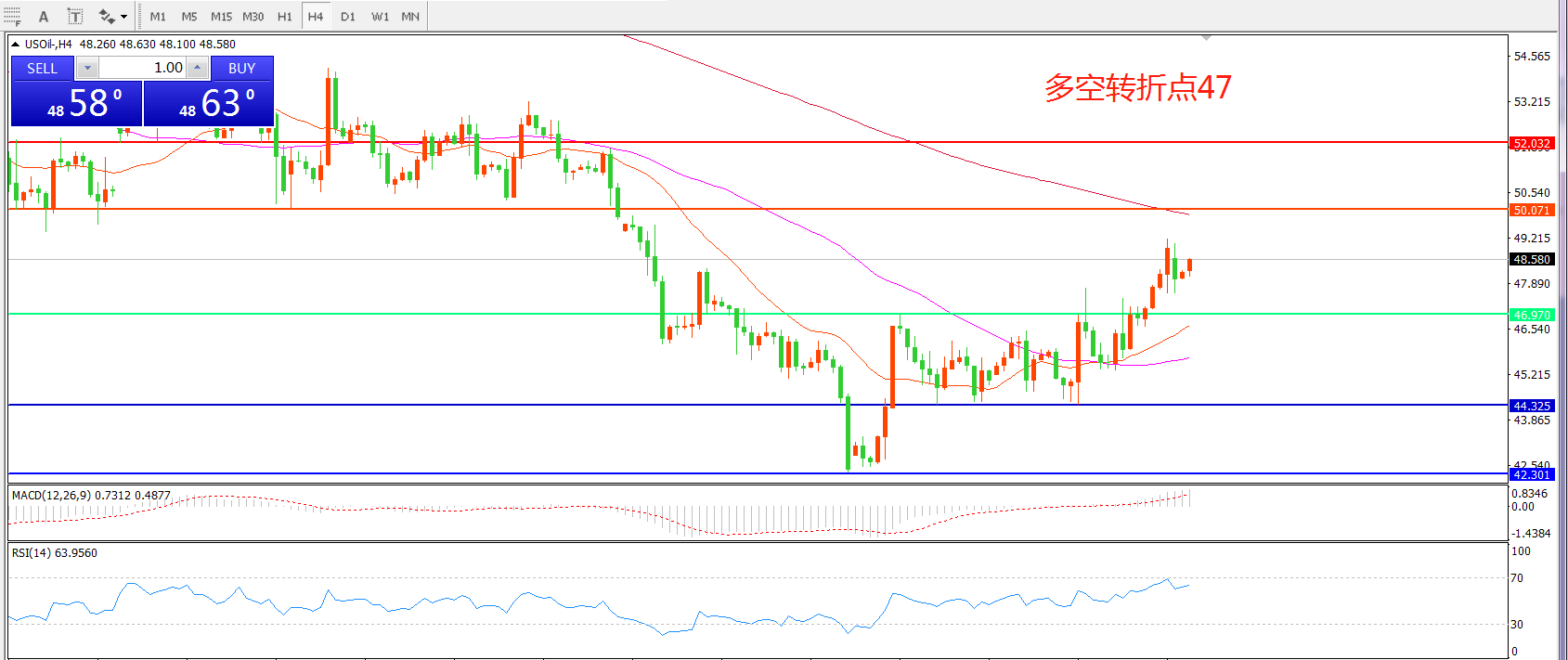Increase lot volume with up arrow
Image resolution: width=1568 pixels, height=660 pixels.
pos(197,68)
